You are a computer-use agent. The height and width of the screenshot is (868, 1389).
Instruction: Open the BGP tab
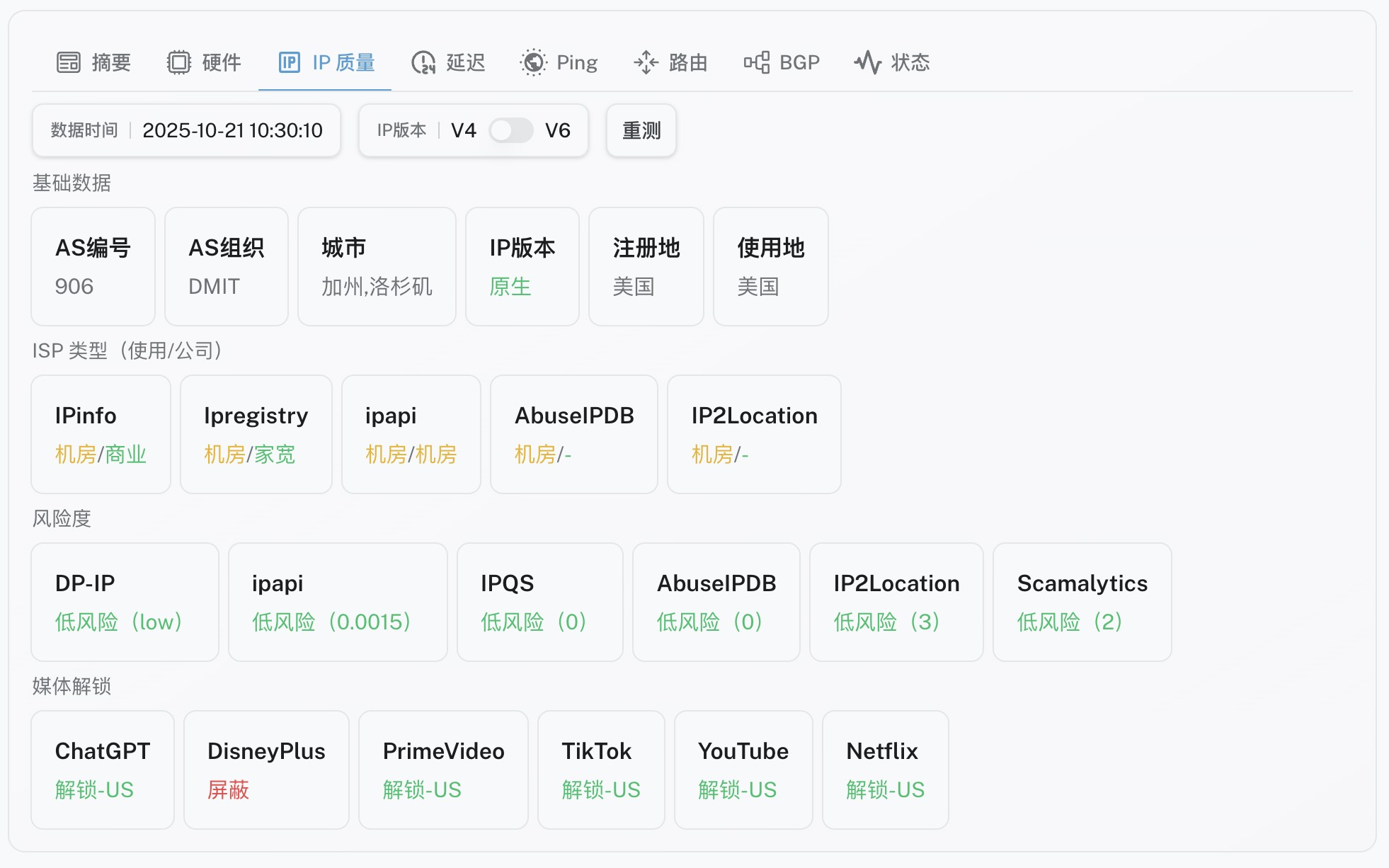point(799,62)
